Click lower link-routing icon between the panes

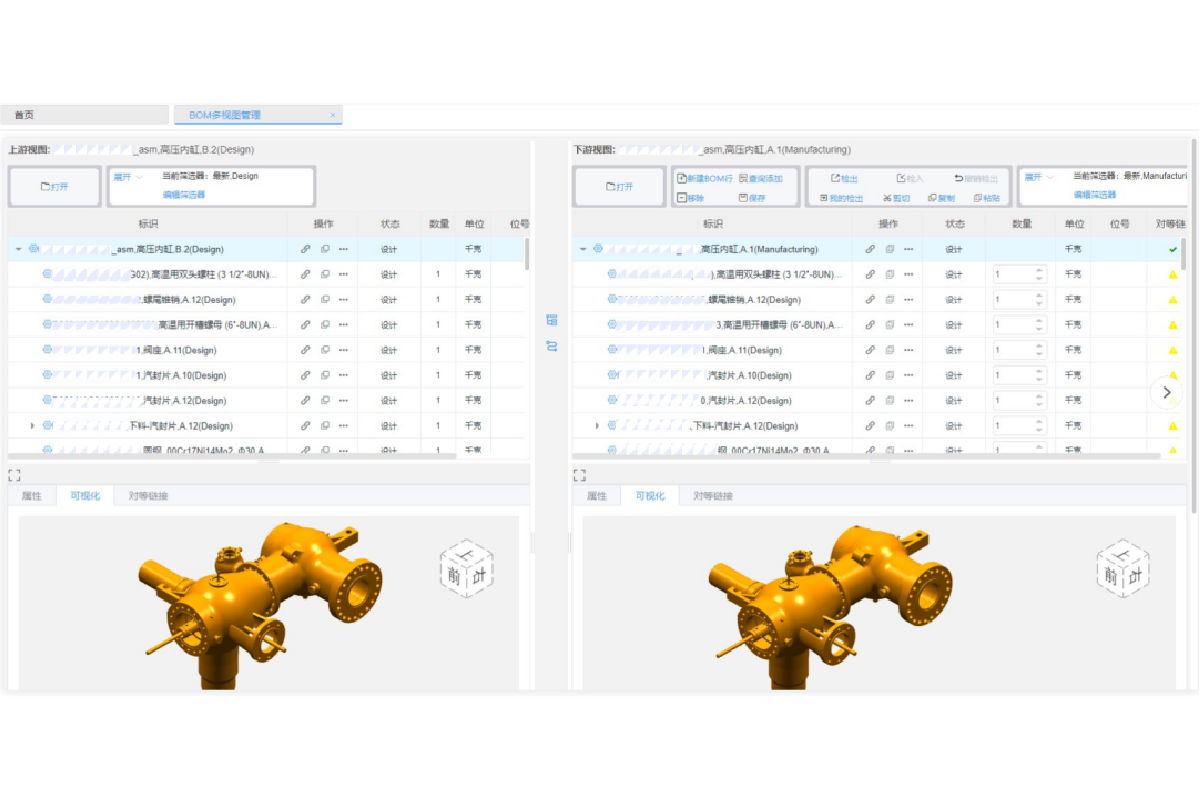[551, 346]
